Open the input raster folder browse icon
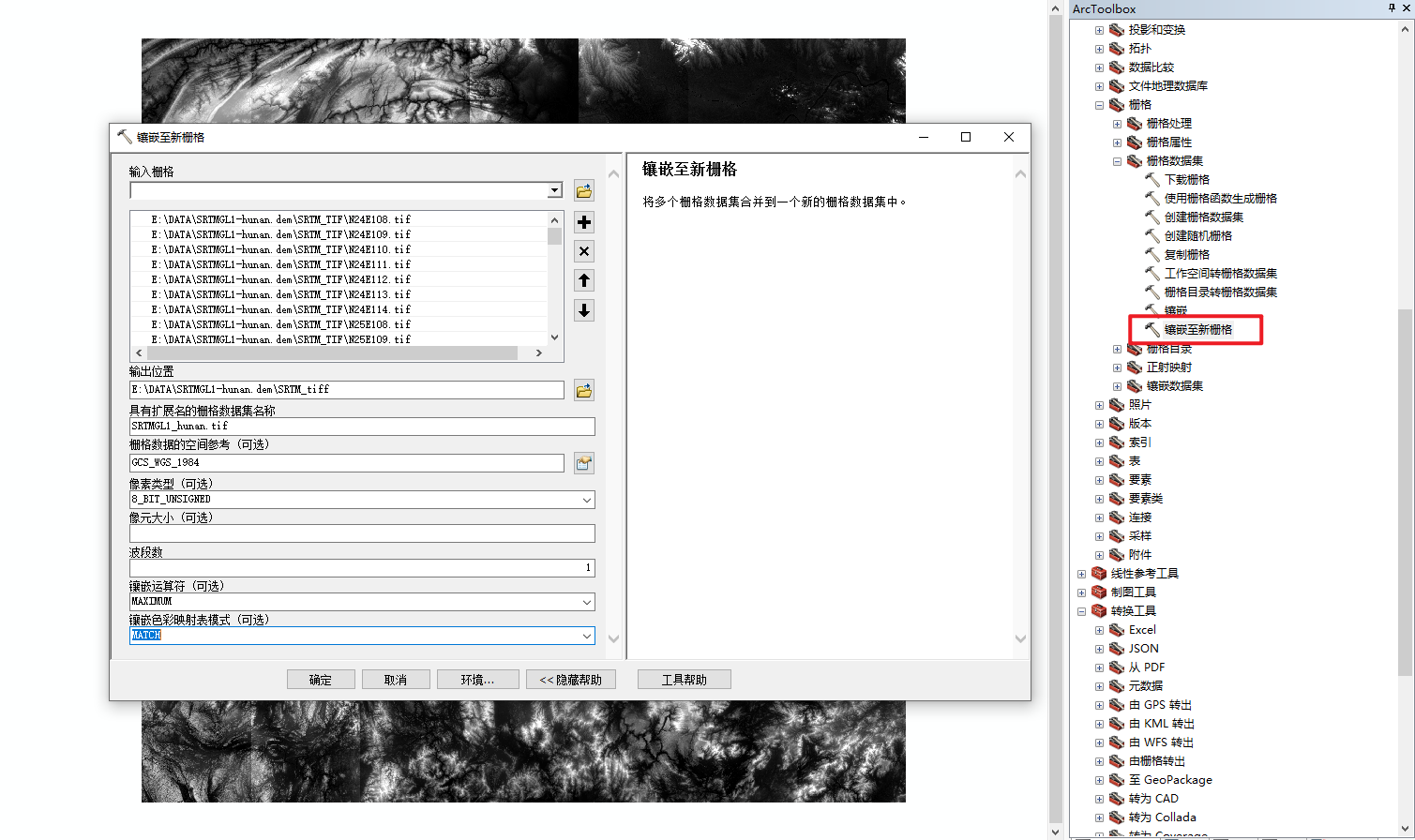This screenshot has width=1415, height=840. [x=584, y=191]
